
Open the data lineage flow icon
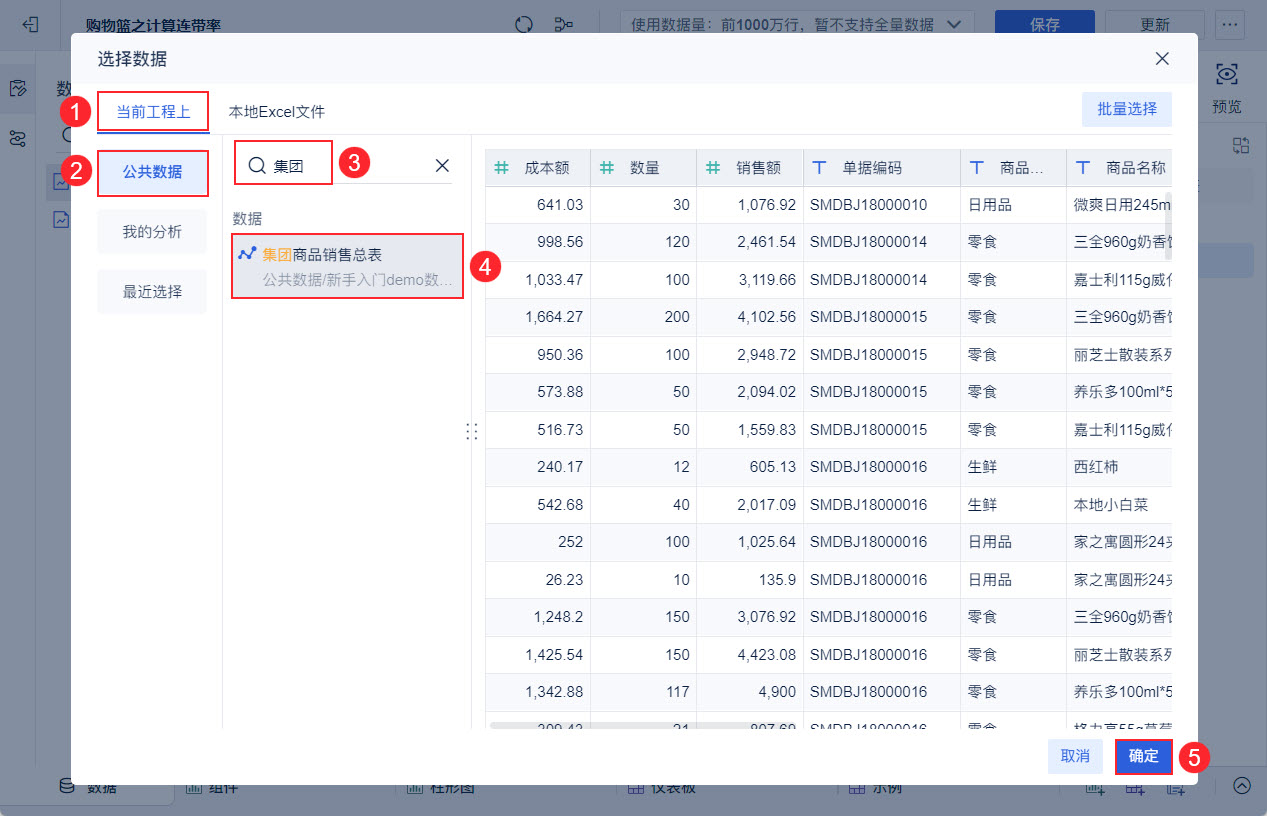point(564,25)
